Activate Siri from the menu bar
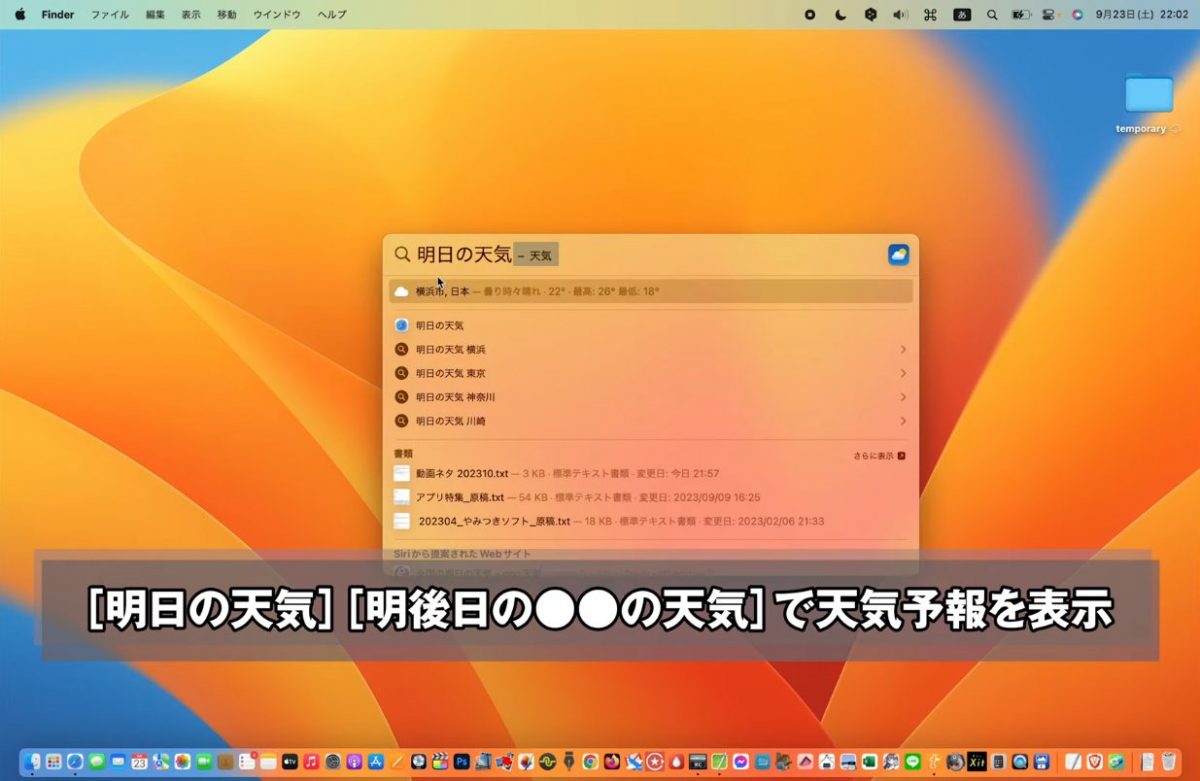 click(1077, 15)
